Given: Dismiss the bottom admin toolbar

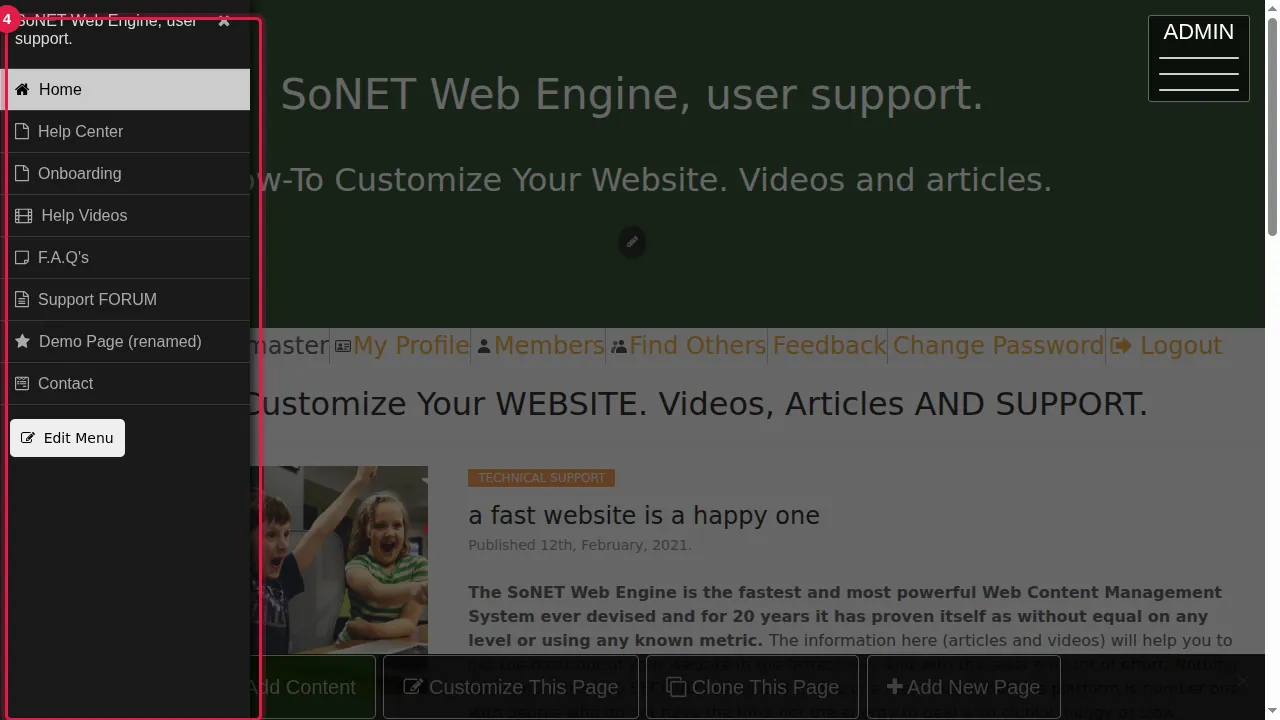Looking at the screenshot, I should [x=1242, y=681].
